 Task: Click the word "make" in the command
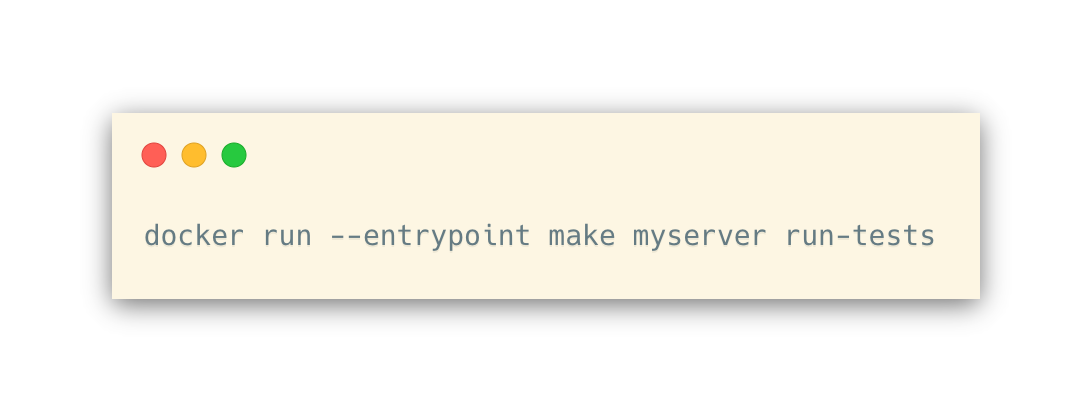582,235
